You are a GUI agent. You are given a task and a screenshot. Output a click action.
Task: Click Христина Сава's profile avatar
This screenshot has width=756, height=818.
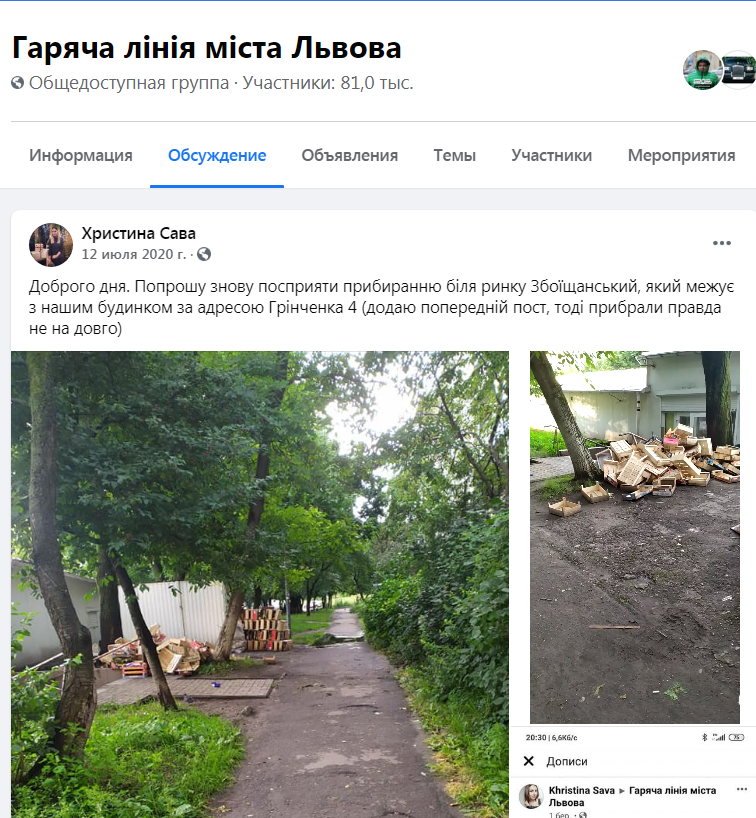tap(51, 245)
